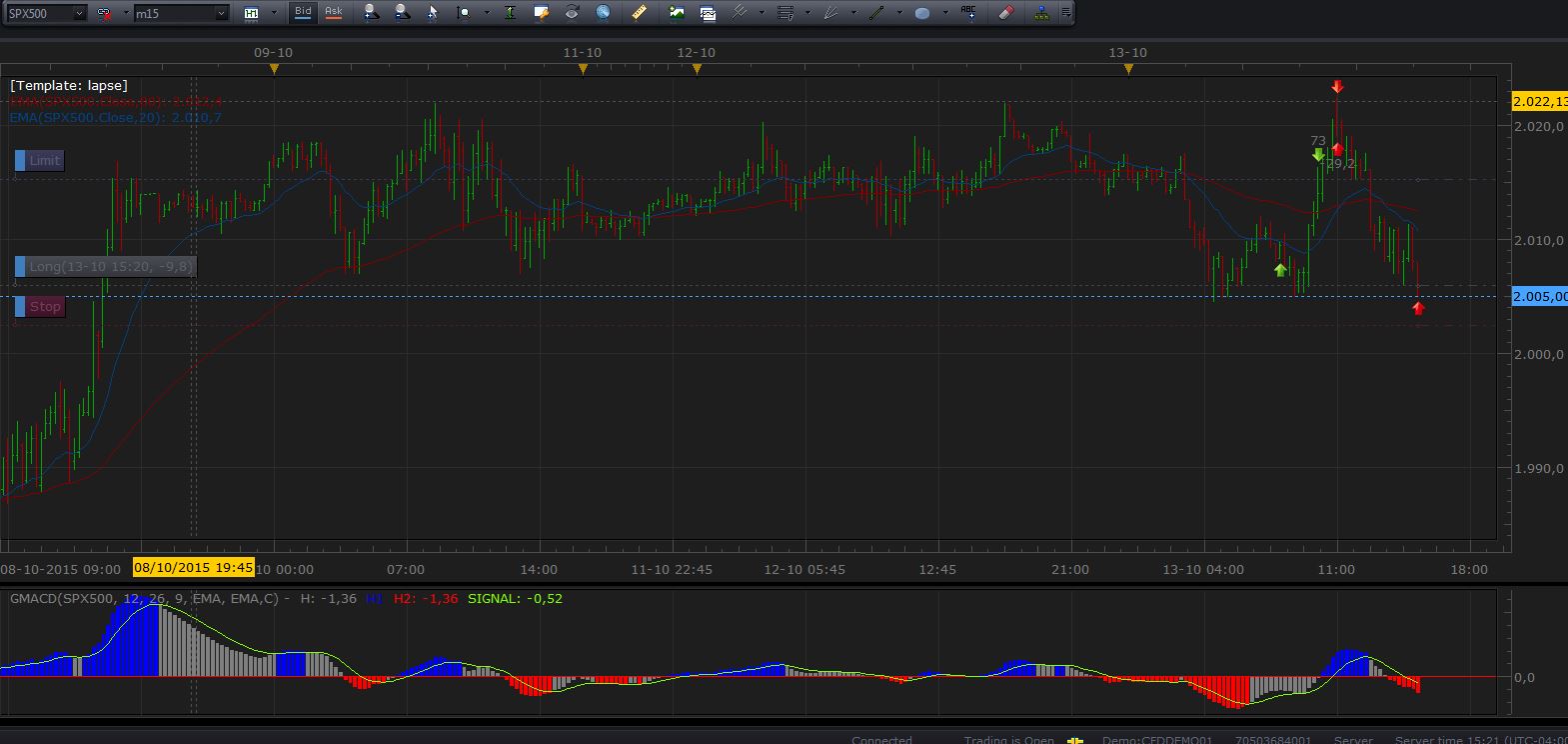Viewport: 1568px width, 744px height.
Task: Click the eye refresh toolbar icon
Action: click(572, 13)
